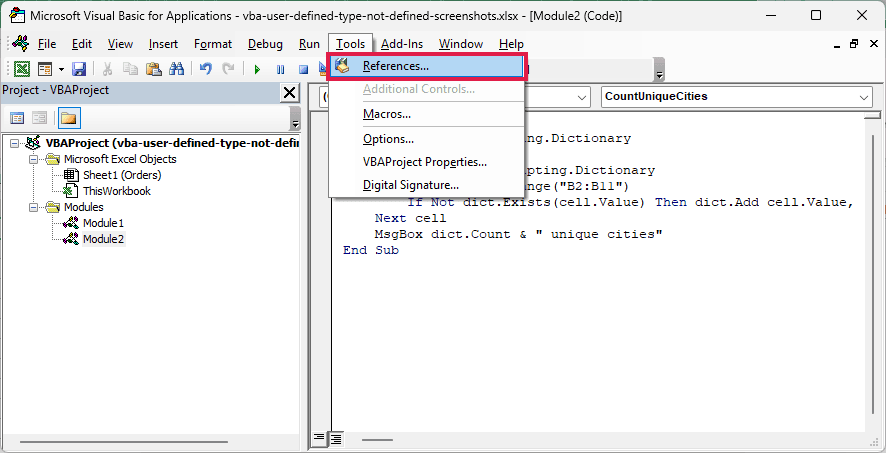The width and height of the screenshot is (886, 453).
Task: Switch to Procedure View button
Action: (319, 438)
